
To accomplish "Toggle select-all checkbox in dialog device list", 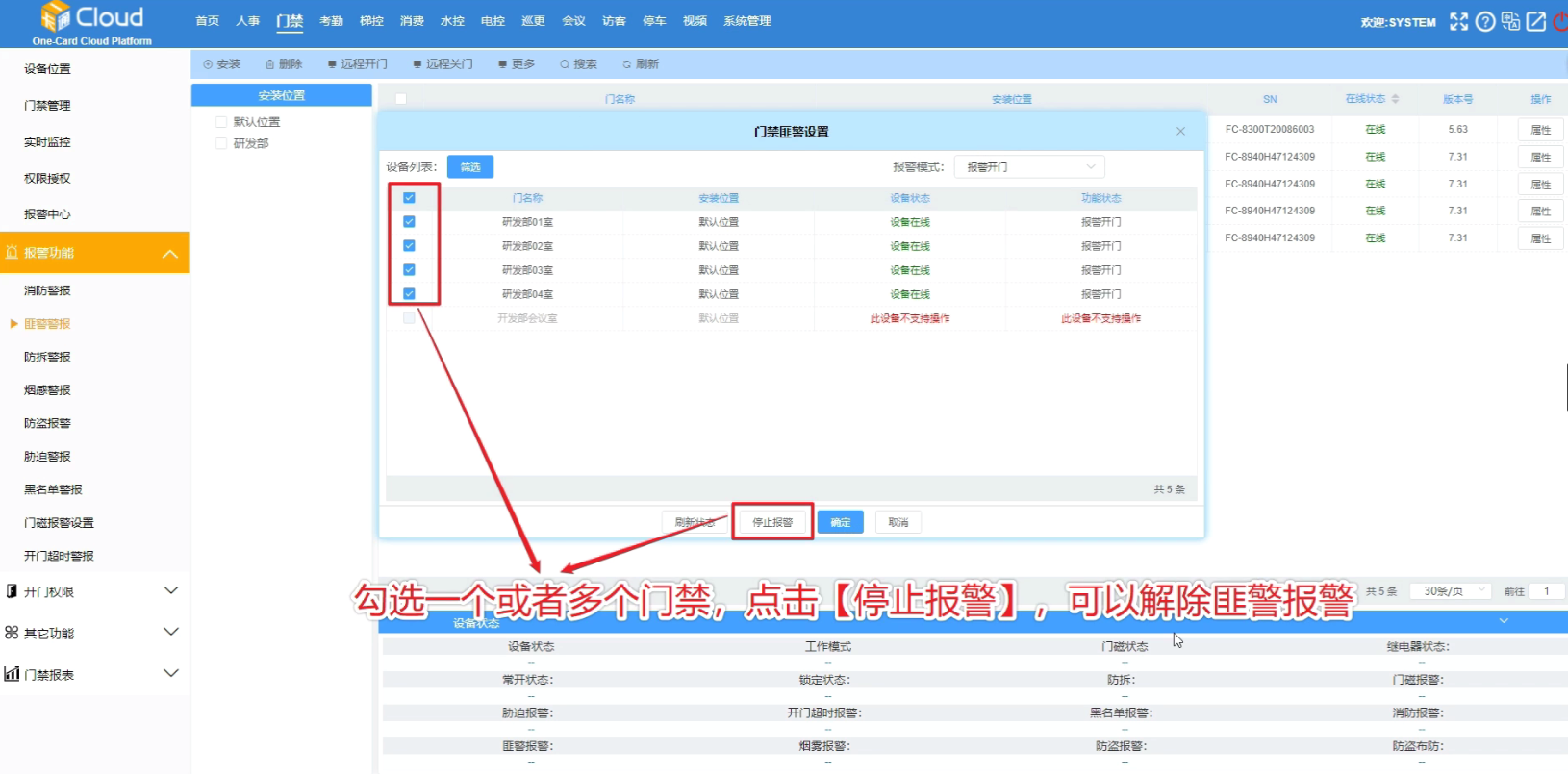I will pyautogui.click(x=409, y=198).
